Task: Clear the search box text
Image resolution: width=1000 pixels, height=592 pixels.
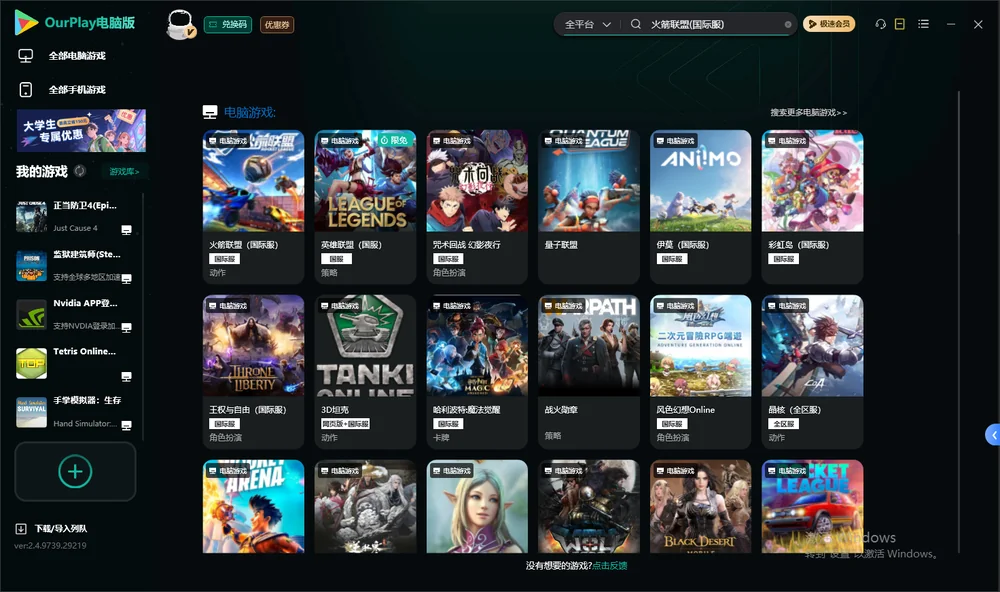Action: [788, 25]
